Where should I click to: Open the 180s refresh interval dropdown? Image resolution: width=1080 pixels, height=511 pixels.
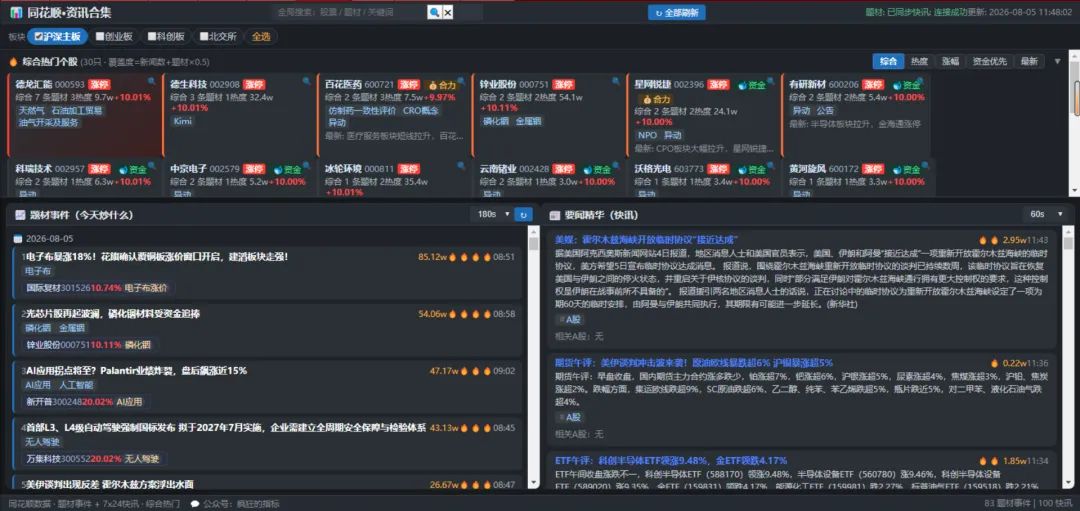tap(492, 215)
